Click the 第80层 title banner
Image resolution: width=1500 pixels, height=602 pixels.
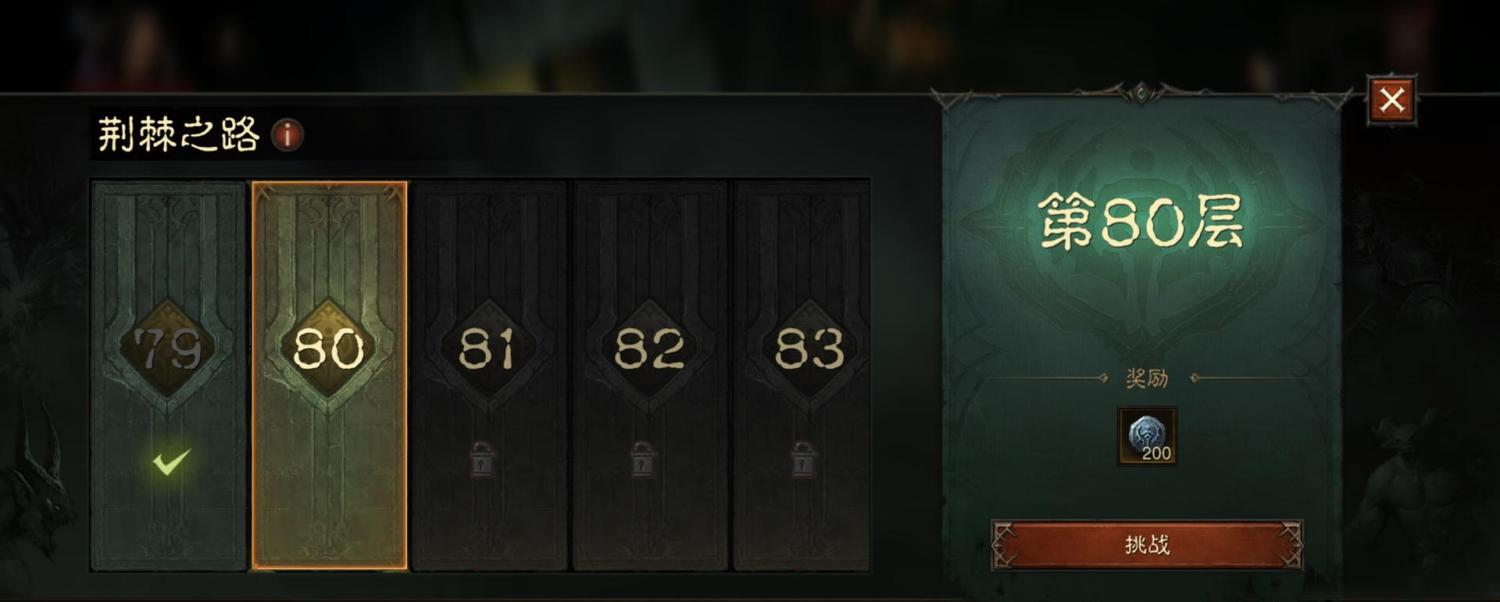click(x=1141, y=221)
